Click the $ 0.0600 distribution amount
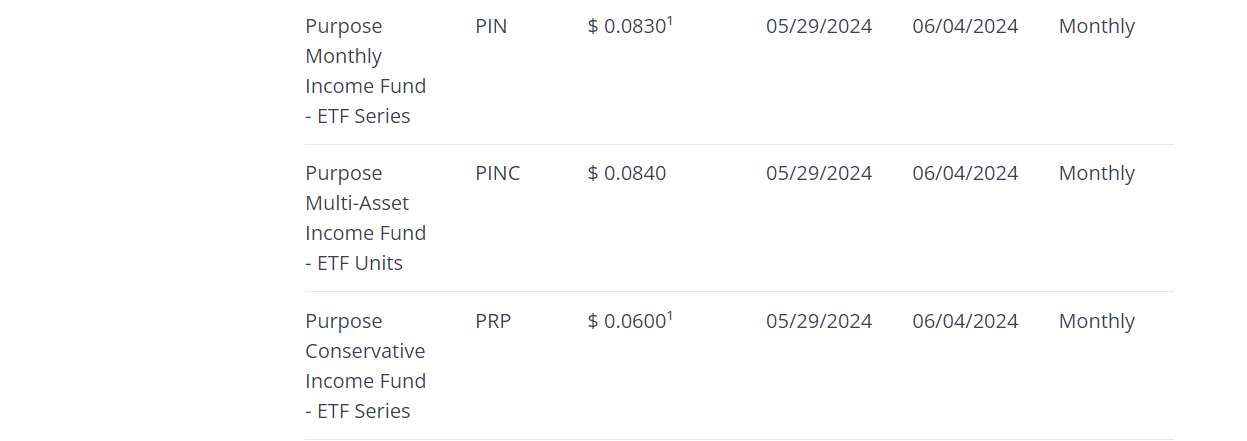The width and height of the screenshot is (1247, 441). [626, 322]
